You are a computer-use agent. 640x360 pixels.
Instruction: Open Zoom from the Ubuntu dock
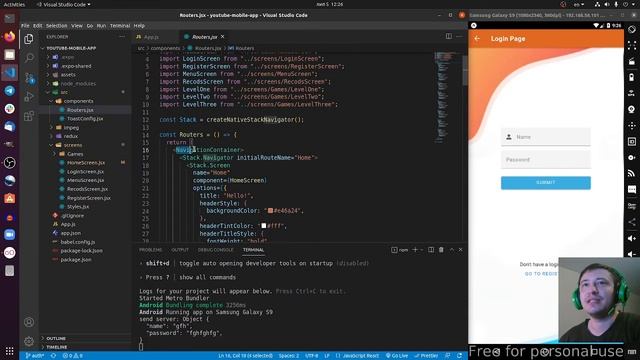point(9,235)
